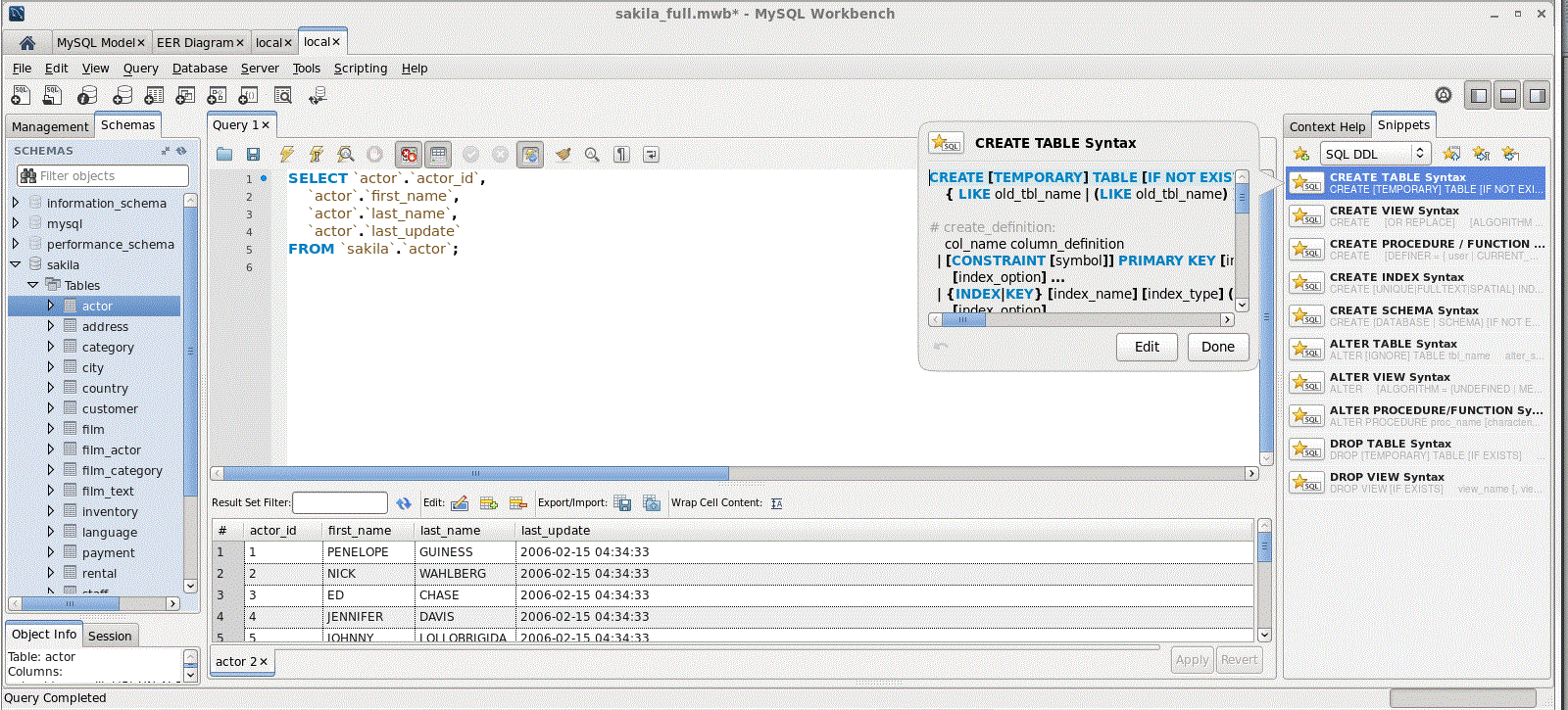Export recordset to an external file
The image size is (1568, 710).
point(622,503)
